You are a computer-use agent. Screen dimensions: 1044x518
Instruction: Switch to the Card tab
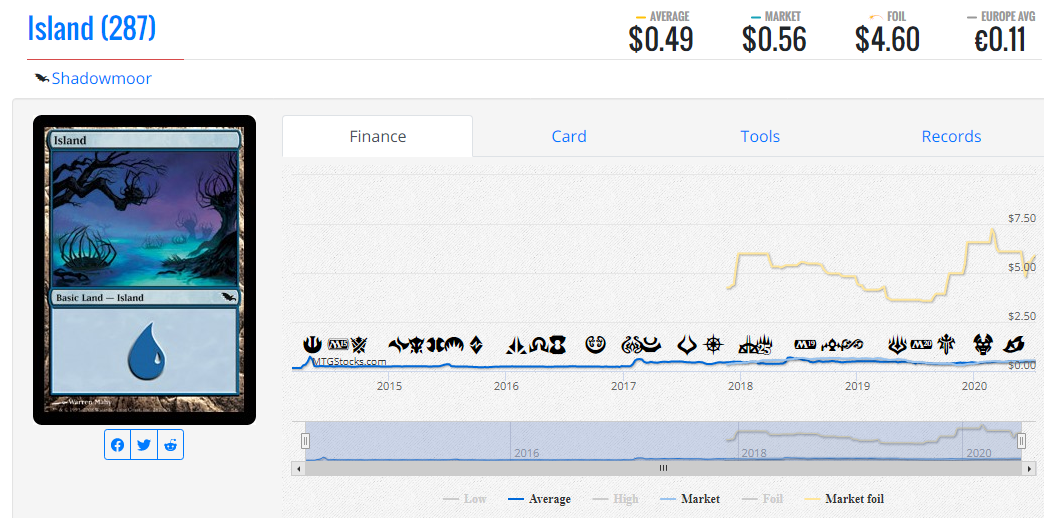[x=569, y=136]
